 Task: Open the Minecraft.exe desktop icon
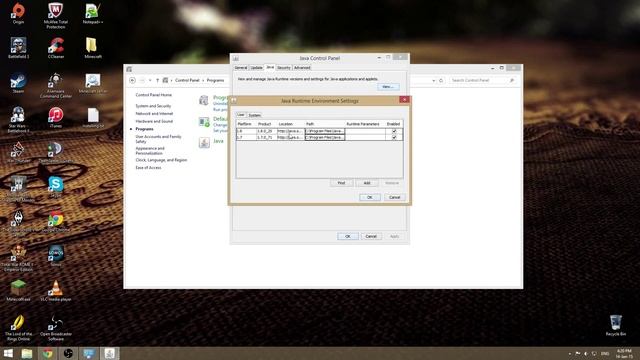(x=18, y=291)
